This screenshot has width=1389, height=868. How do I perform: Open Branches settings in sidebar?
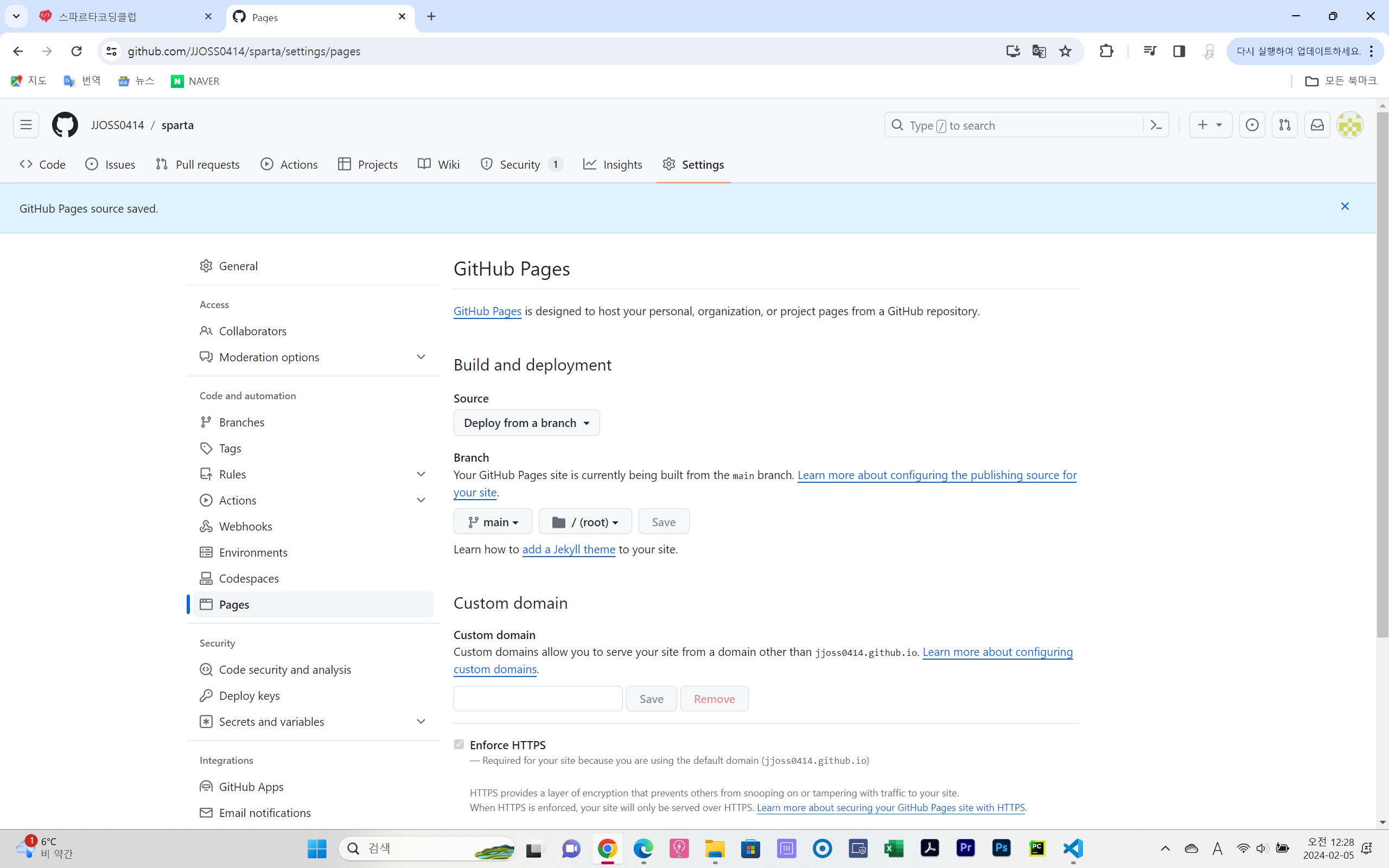[x=314, y=422]
